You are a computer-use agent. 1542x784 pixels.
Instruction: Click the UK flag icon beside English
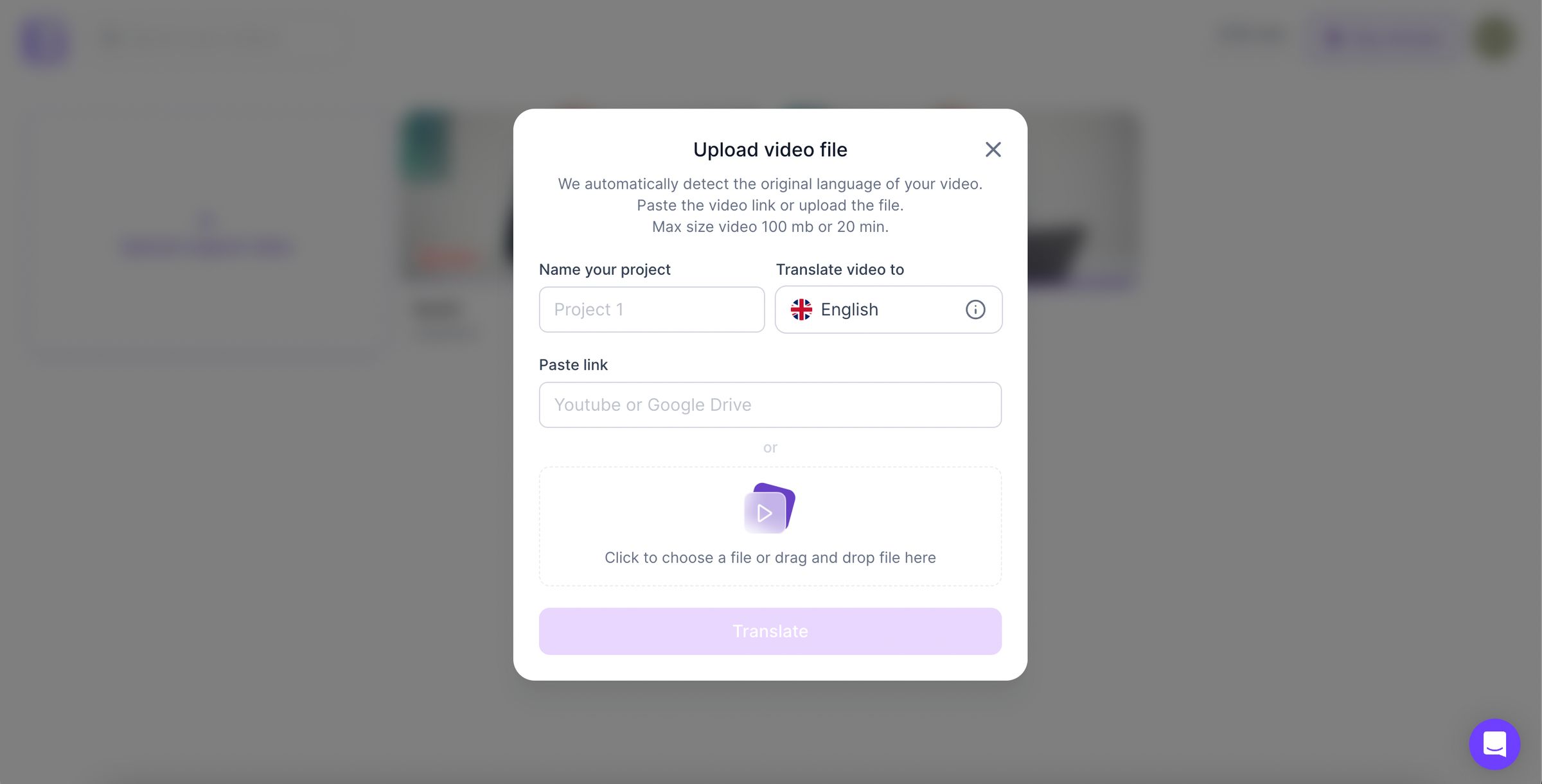coord(801,309)
